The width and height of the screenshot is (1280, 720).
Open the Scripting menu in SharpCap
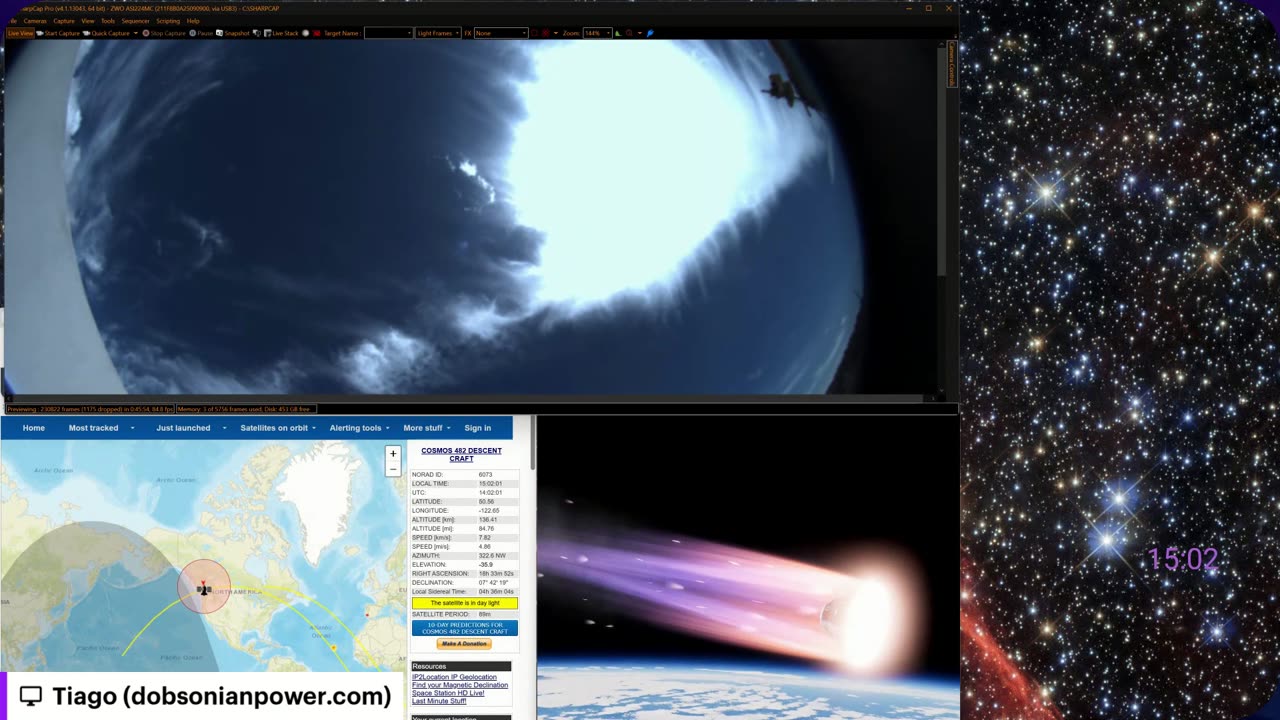click(x=168, y=21)
